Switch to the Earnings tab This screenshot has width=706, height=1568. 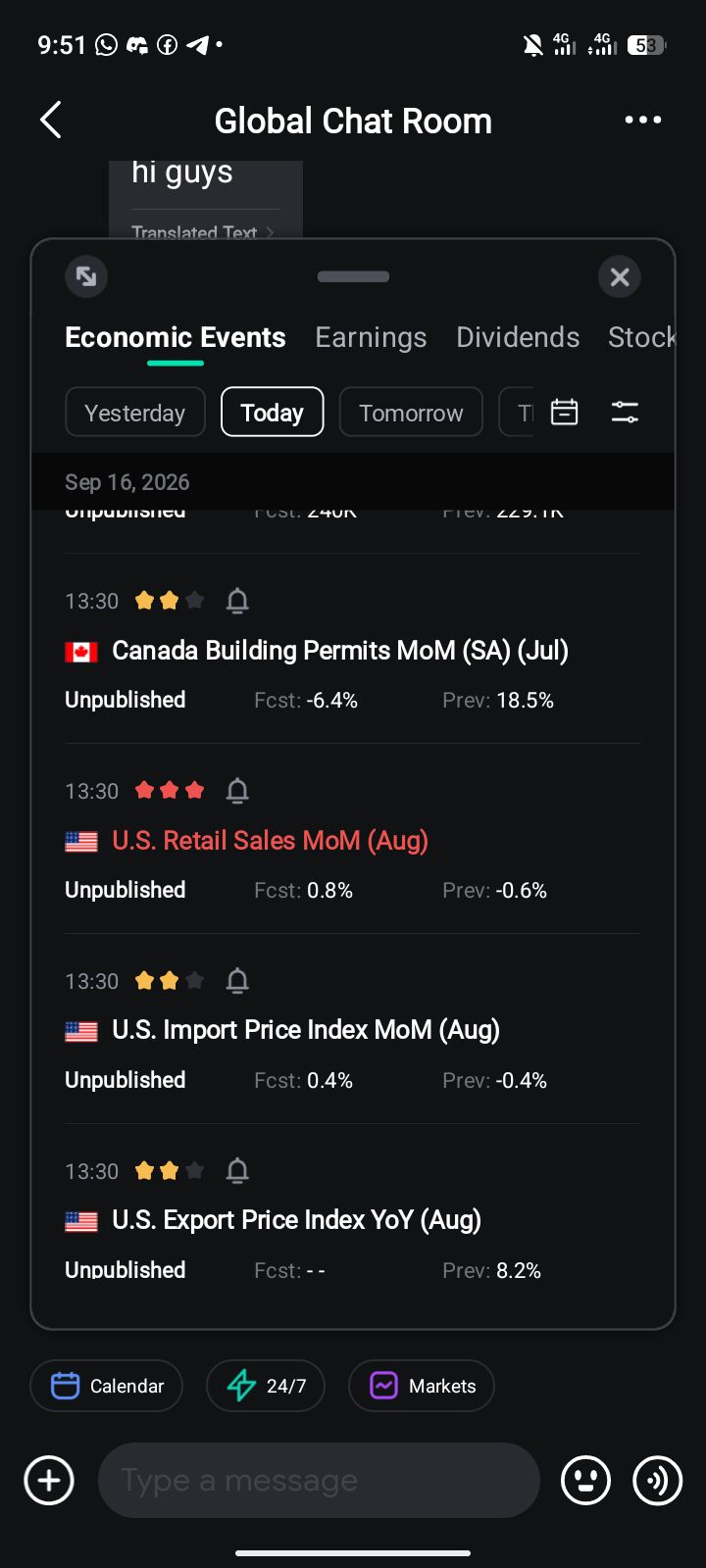pyautogui.click(x=371, y=337)
